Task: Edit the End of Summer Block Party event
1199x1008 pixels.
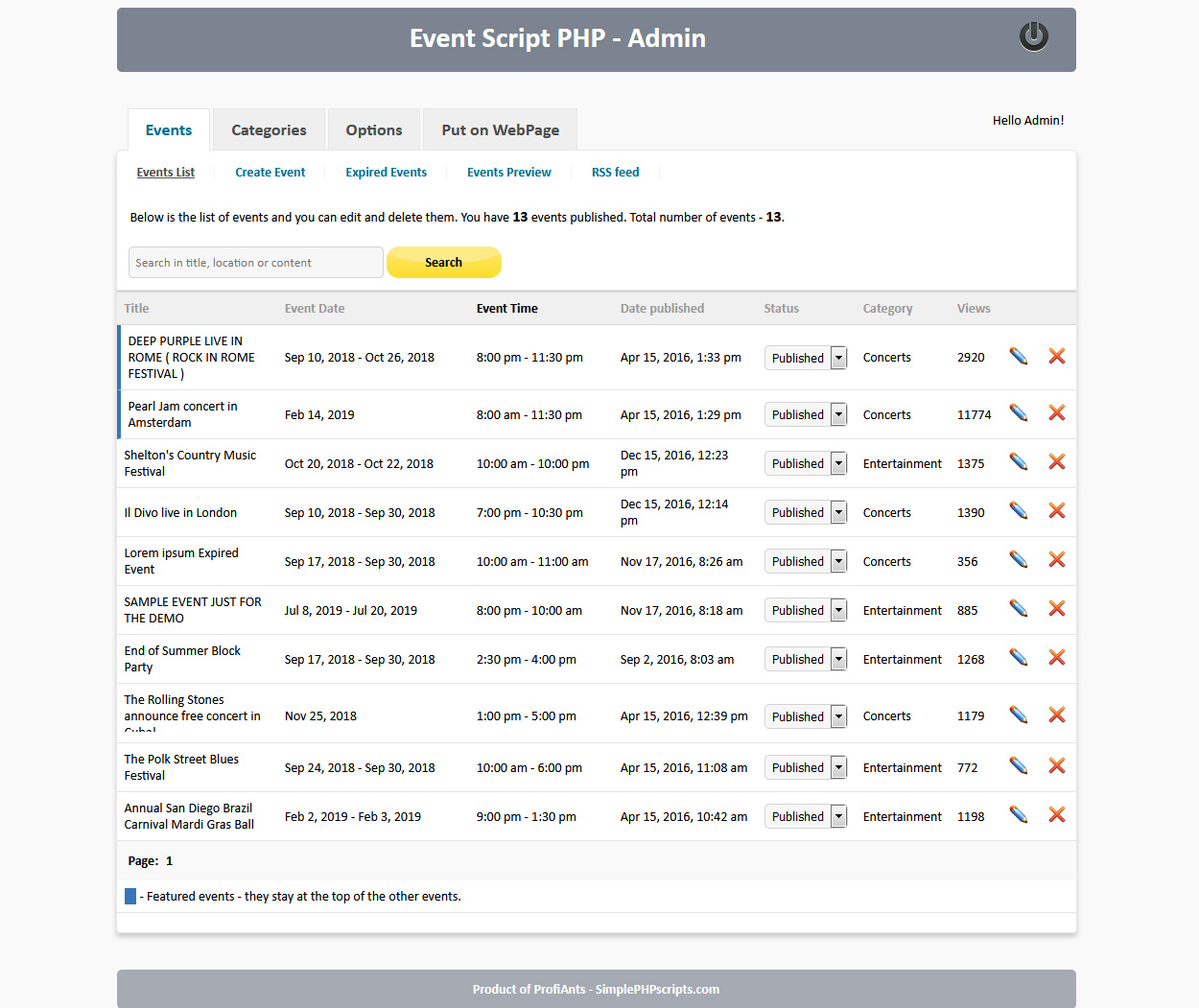Action: (1018, 657)
